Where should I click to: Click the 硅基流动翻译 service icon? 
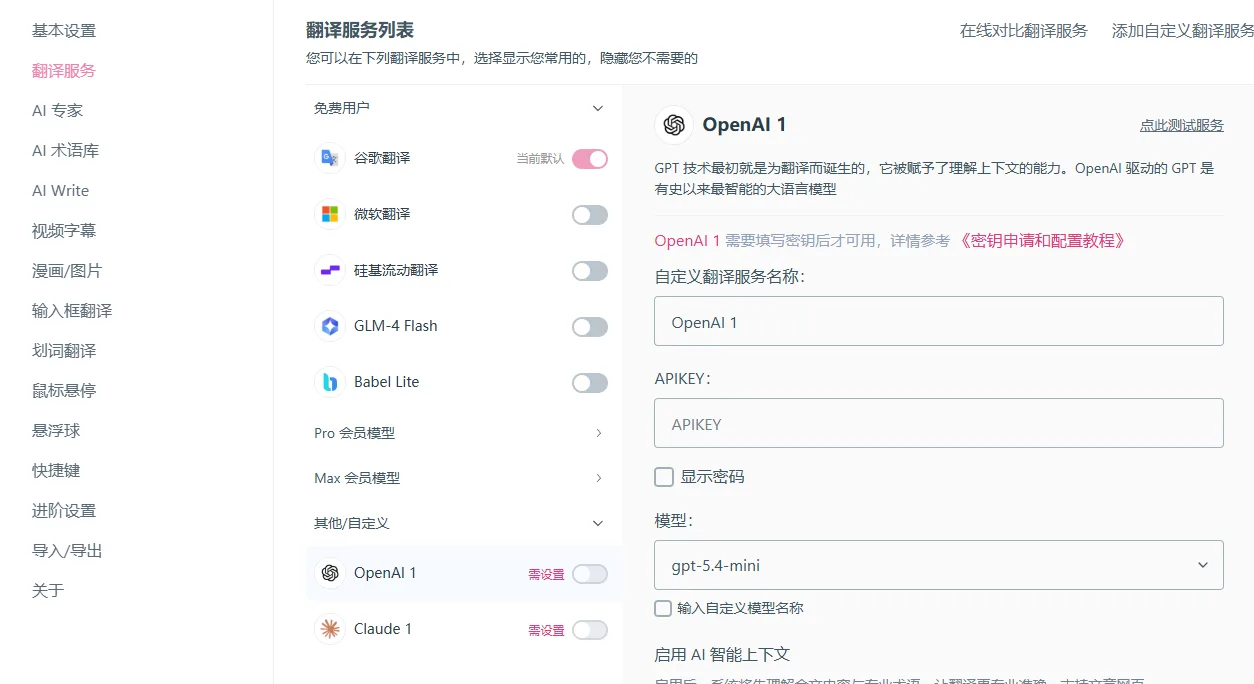coord(329,270)
